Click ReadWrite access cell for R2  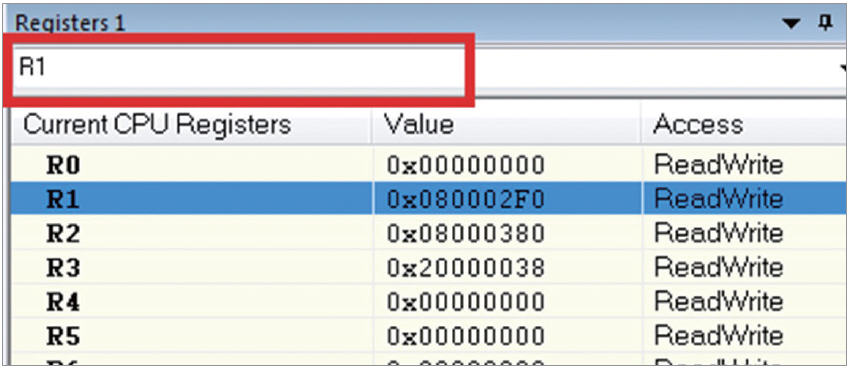pos(718,233)
